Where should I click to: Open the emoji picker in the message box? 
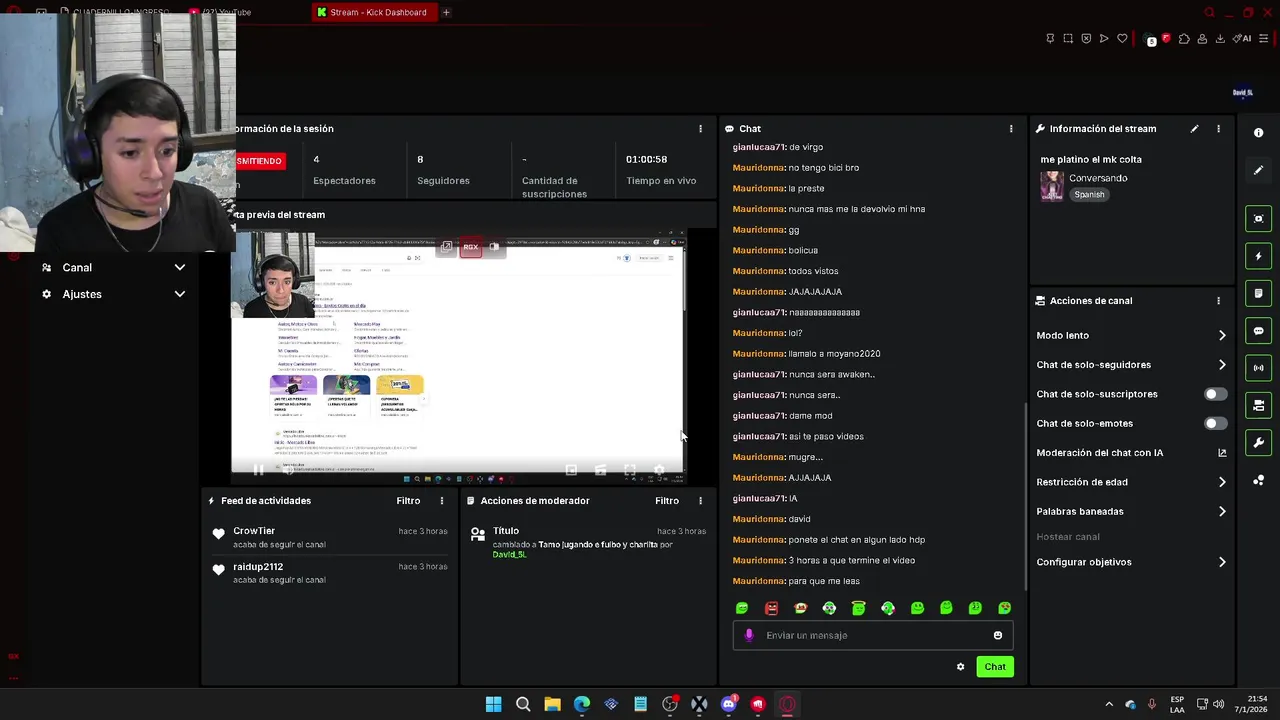997,635
